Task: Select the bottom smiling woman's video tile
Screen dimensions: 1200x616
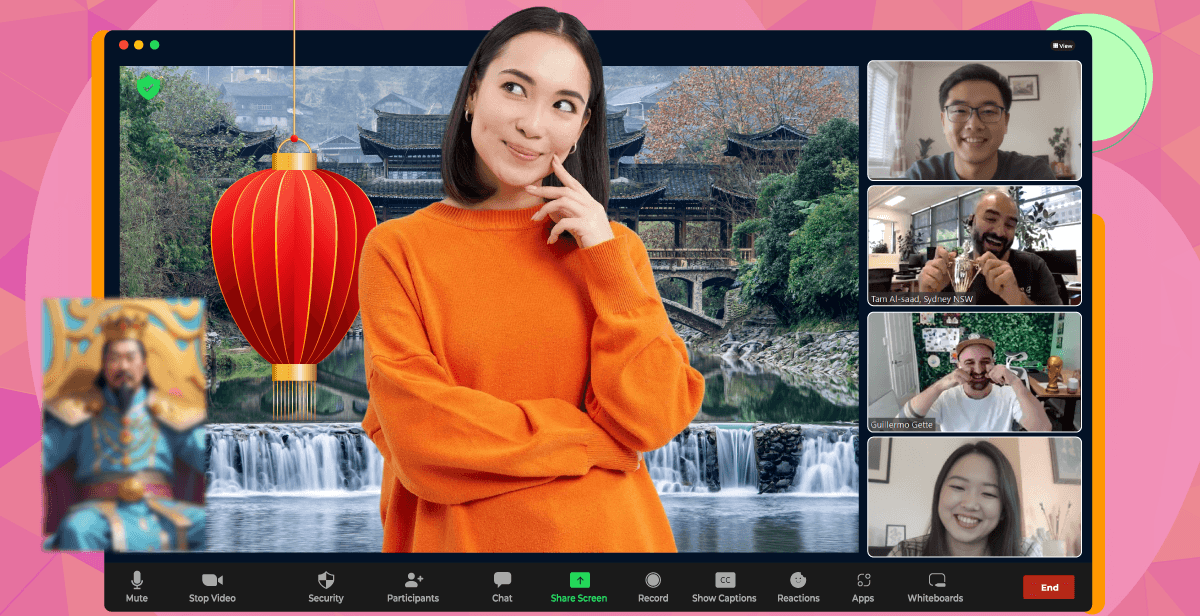Action: pos(974,497)
